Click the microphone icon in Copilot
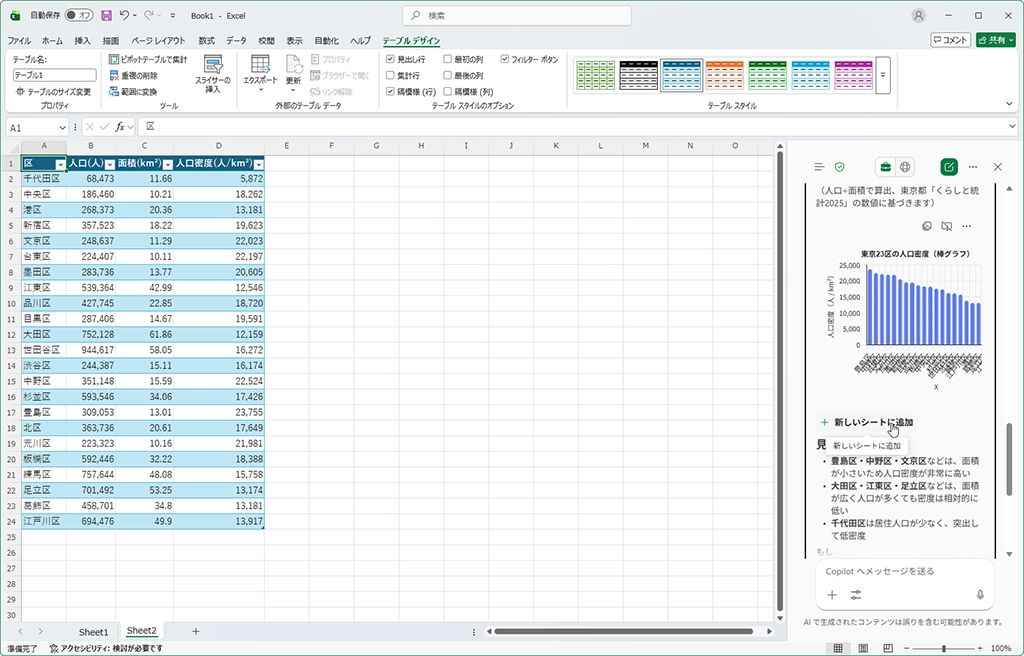The image size is (1024, 656). click(x=979, y=595)
